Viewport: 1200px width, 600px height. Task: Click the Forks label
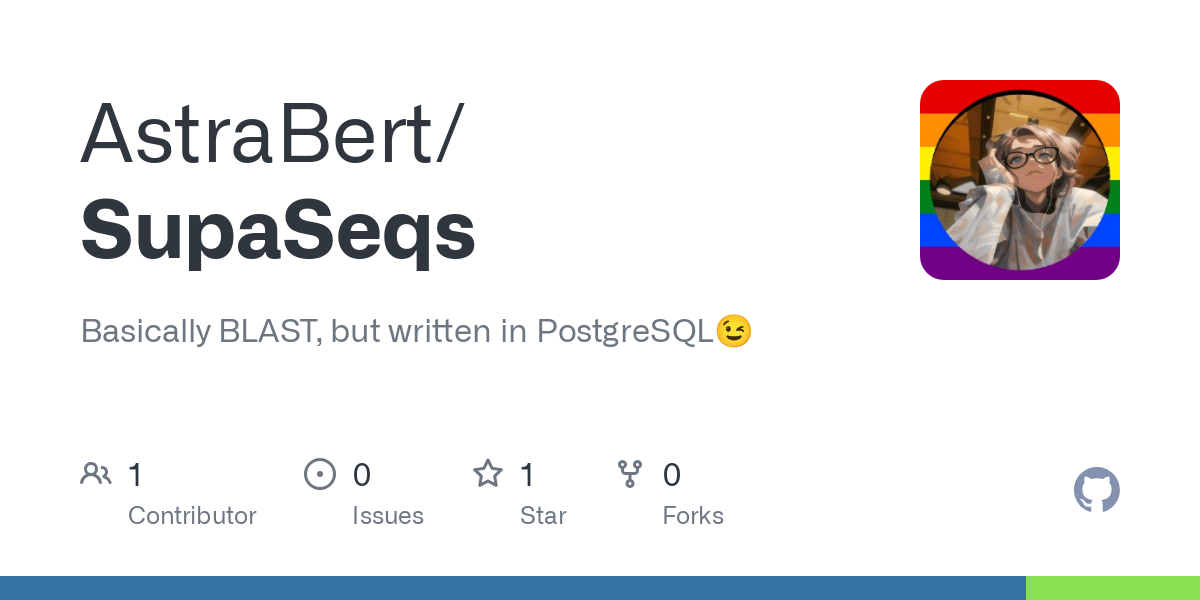pyautogui.click(x=693, y=516)
